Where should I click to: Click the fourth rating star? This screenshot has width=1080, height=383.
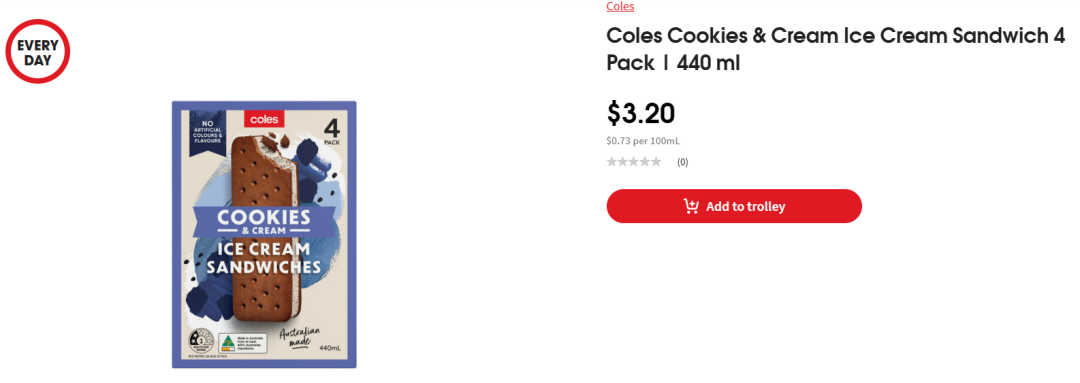(x=645, y=162)
